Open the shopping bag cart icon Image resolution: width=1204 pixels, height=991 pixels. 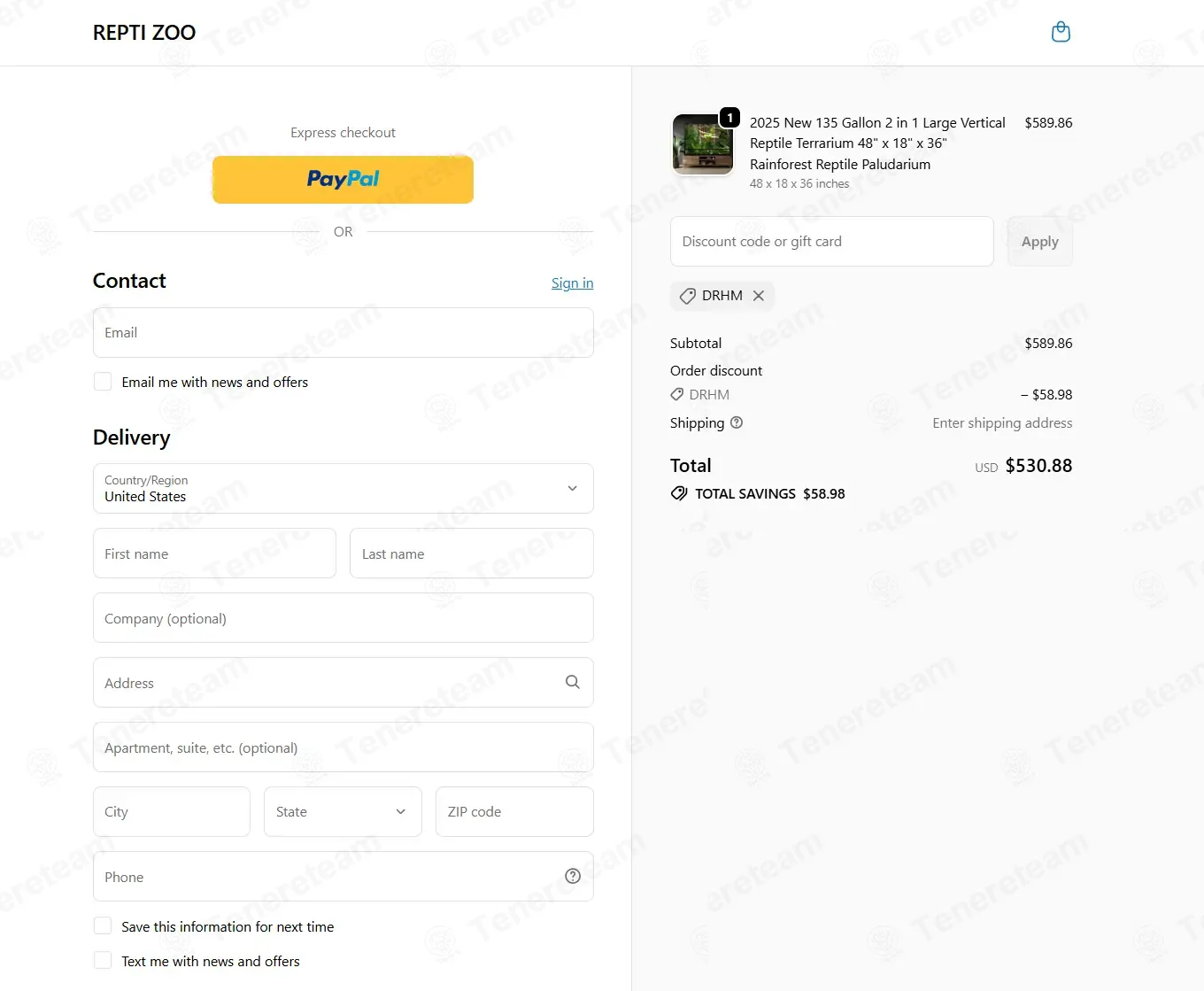click(x=1061, y=33)
